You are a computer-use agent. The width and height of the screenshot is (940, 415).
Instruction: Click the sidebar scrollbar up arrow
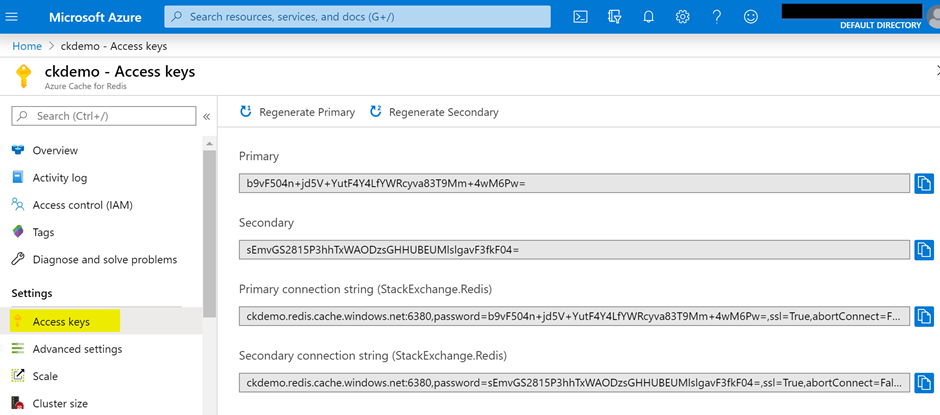point(209,144)
